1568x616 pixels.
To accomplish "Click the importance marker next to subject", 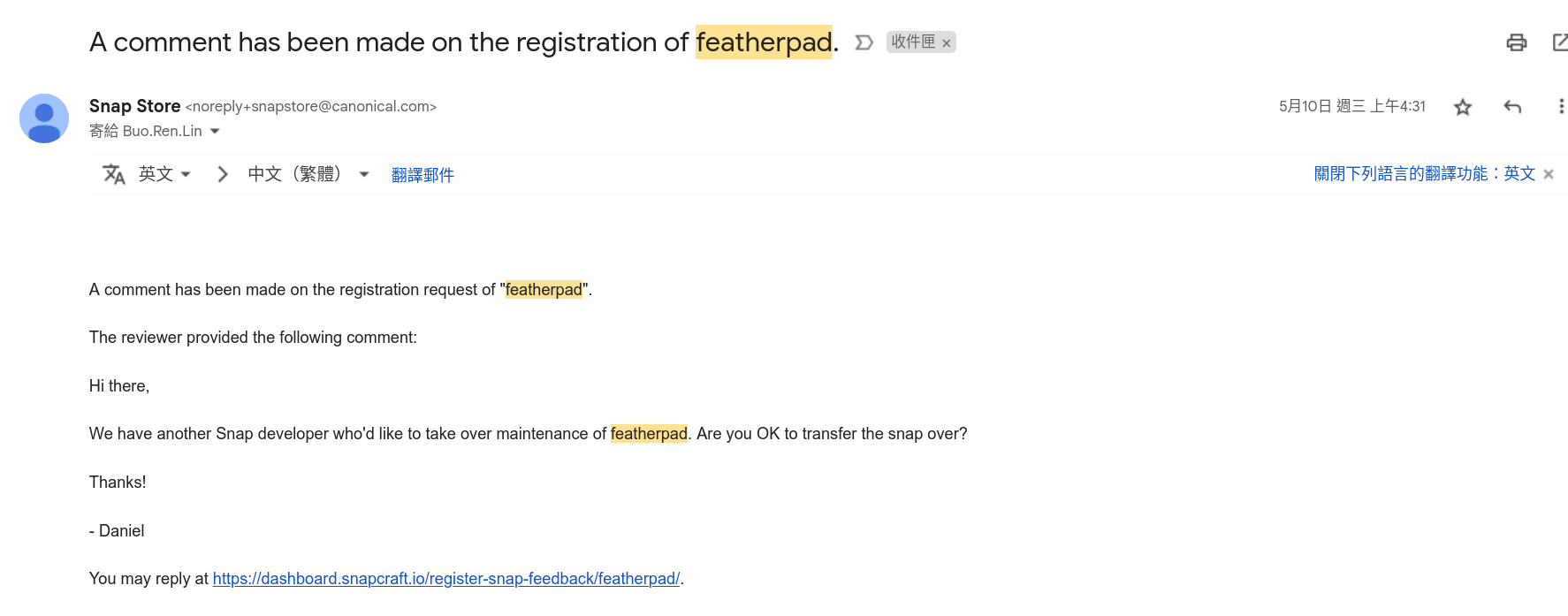I will coord(864,42).
